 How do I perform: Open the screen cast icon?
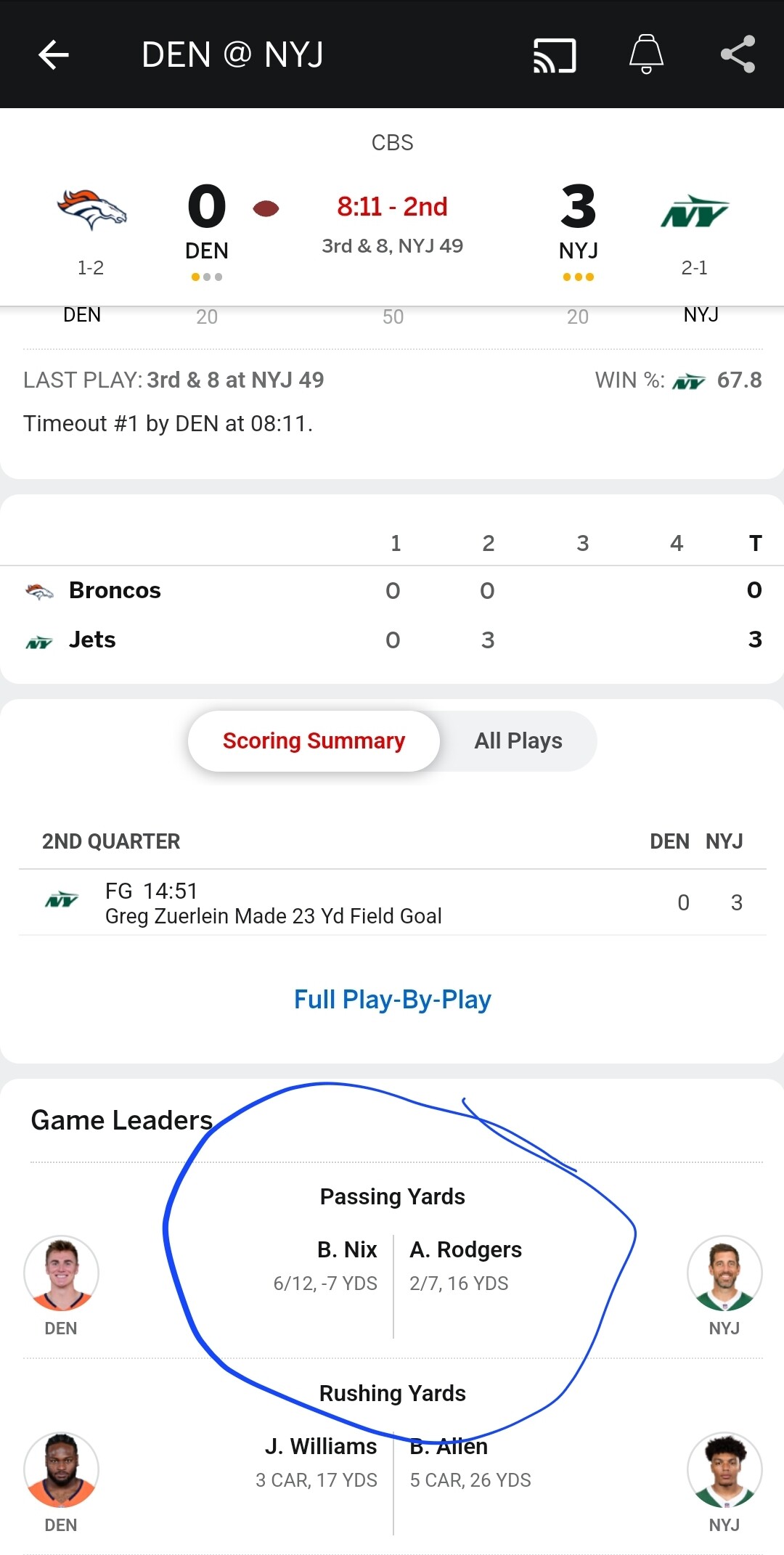pyautogui.click(x=555, y=55)
